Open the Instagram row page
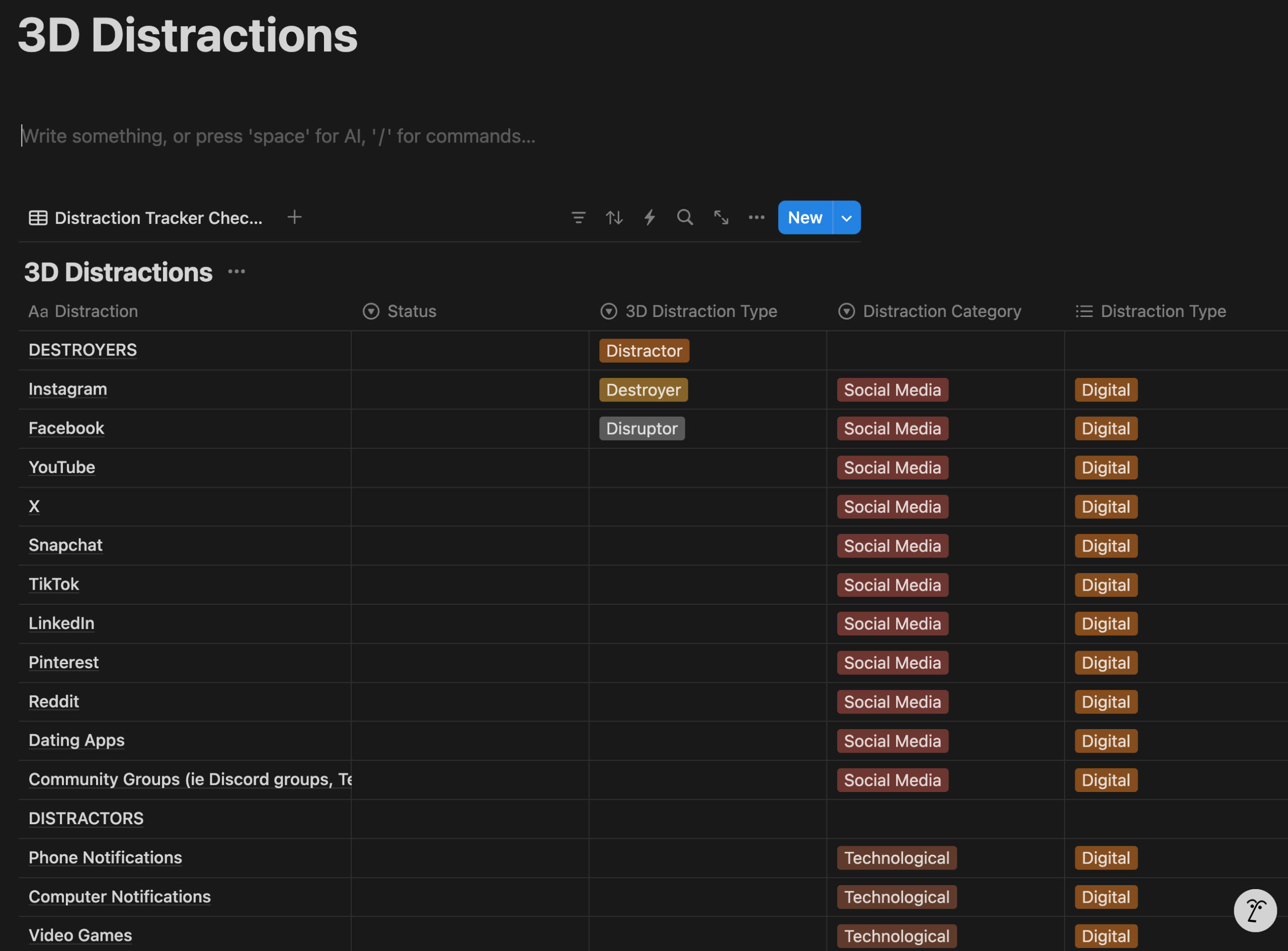This screenshot has width=1288, height=951. 68,389
